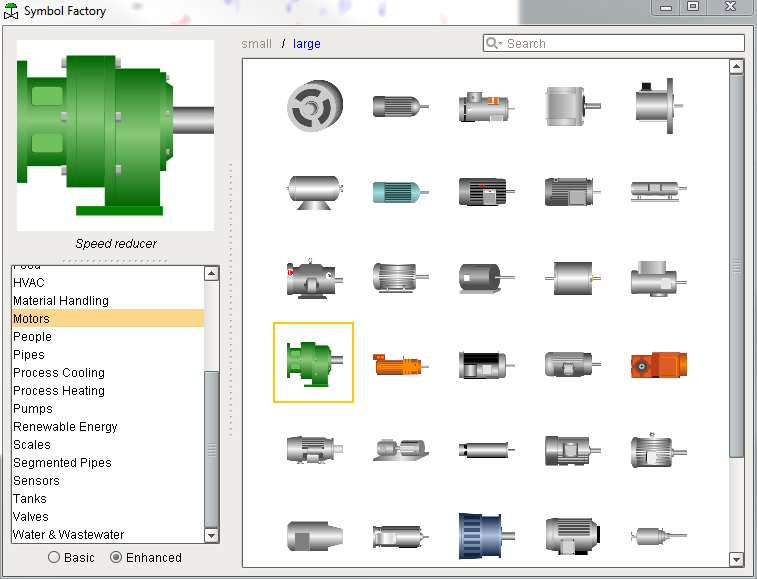Image resolution: width=757 pixels, height=579 pixels.
Task: Choose the blue ribbed motor symbol
Action: tap(485, 535)
